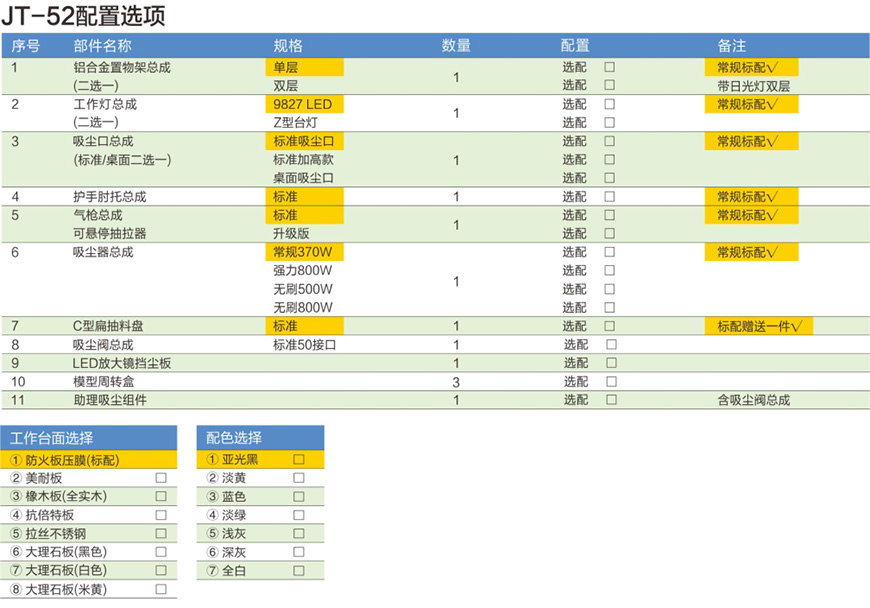Click the 规格 column header
870x608 pixels.
pos(288,46)
